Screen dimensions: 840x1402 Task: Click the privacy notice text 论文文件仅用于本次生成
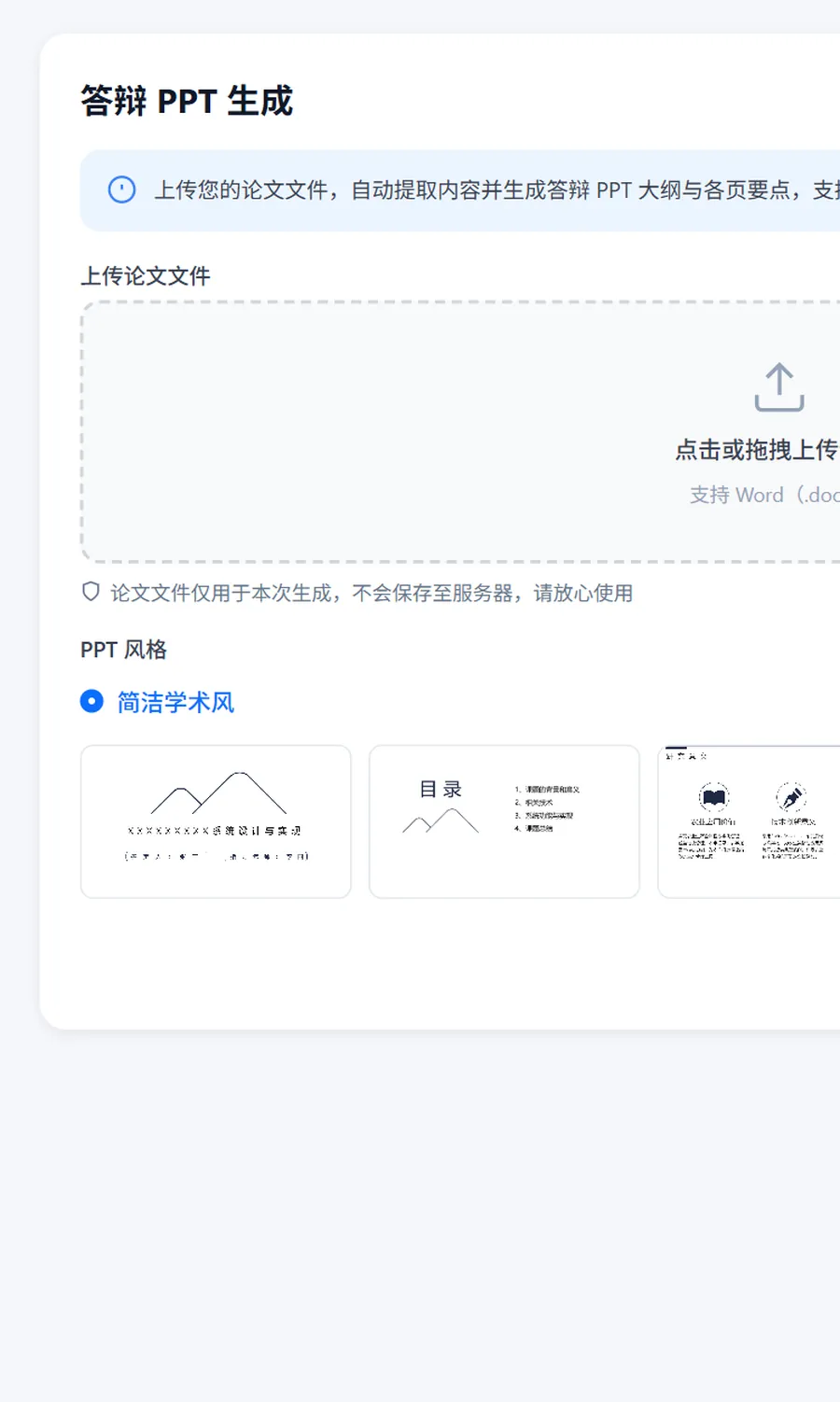pos(371,593)
